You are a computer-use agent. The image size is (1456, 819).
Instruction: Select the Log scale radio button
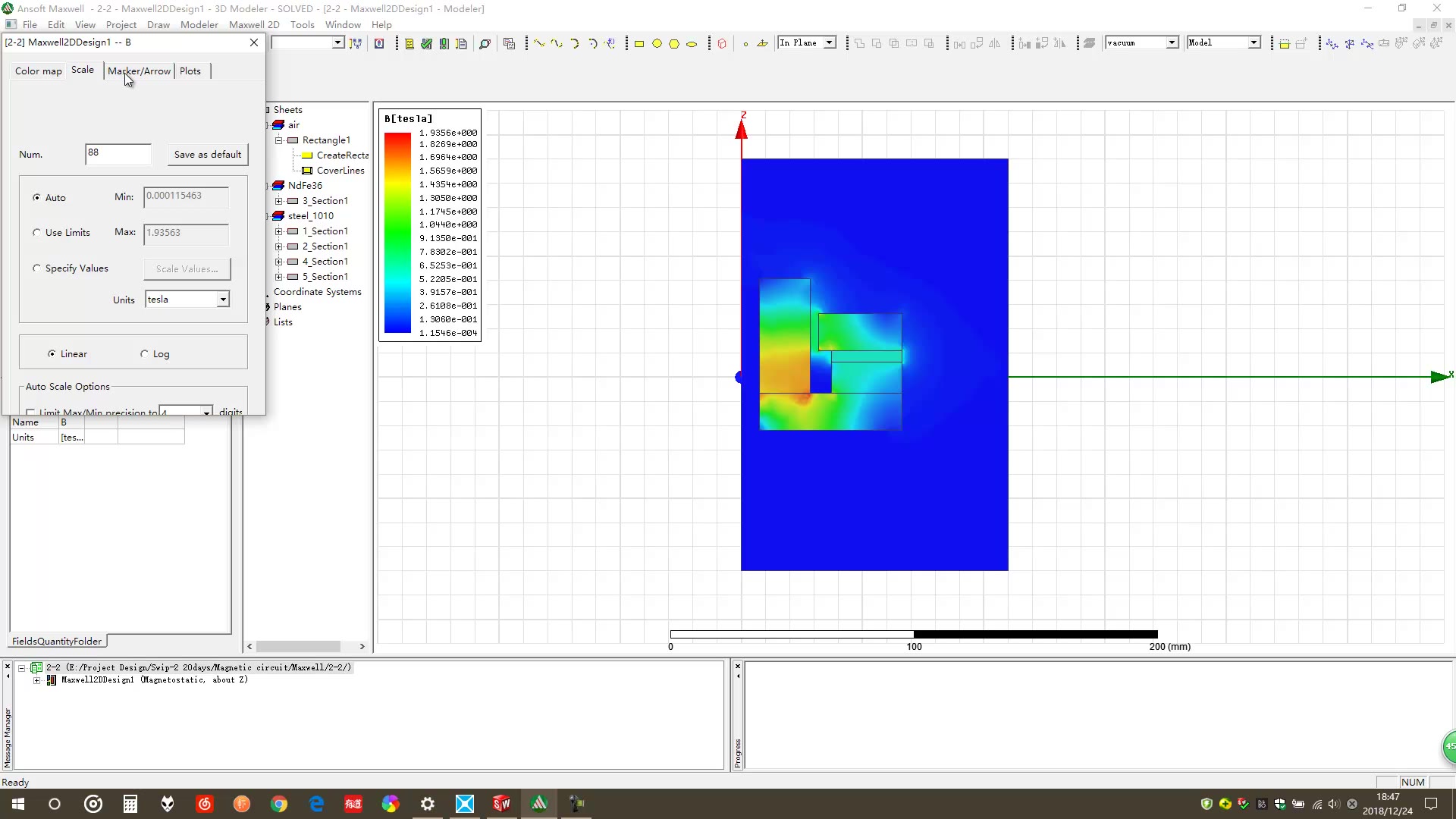pos(144,354)
